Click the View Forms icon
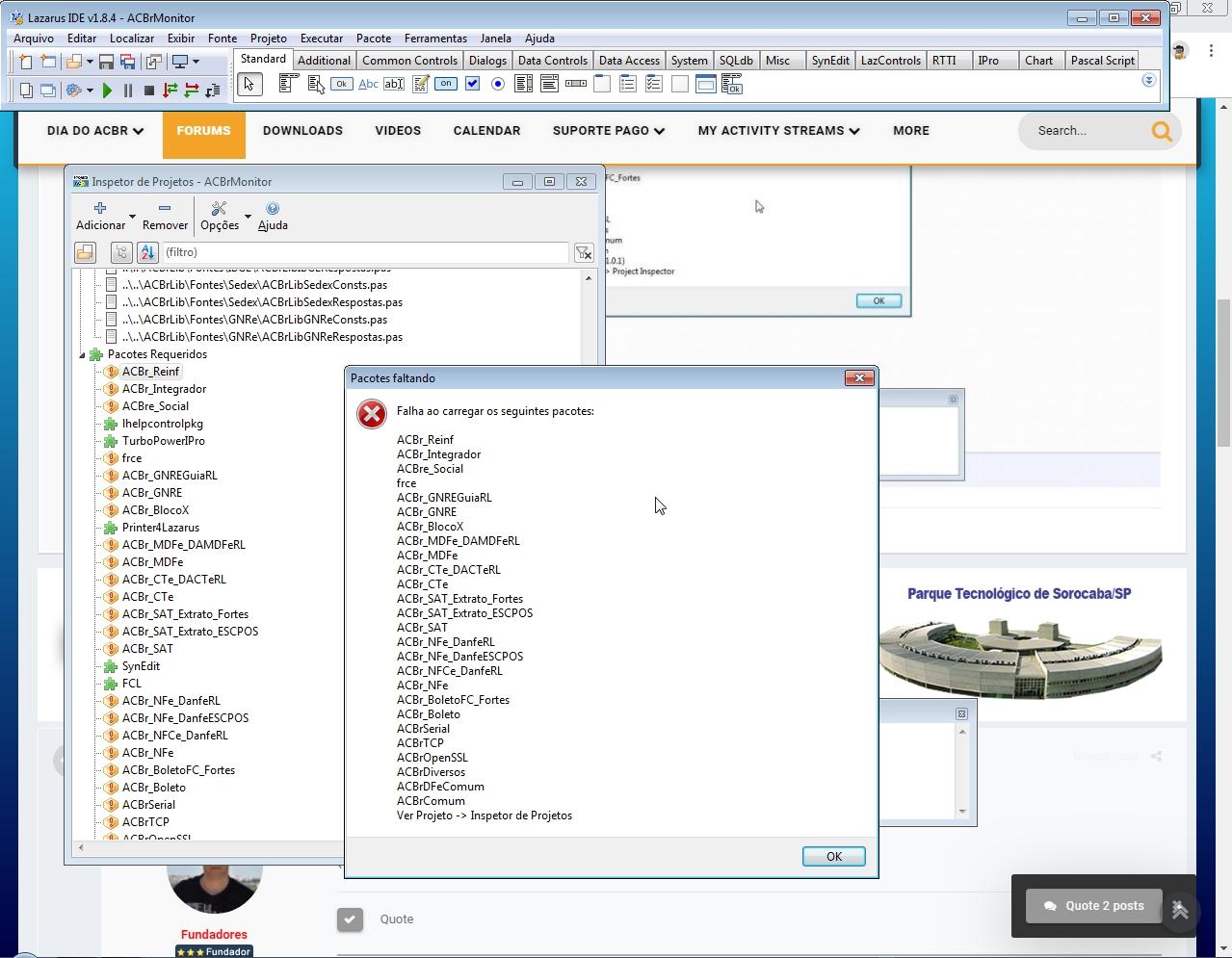 47,91
